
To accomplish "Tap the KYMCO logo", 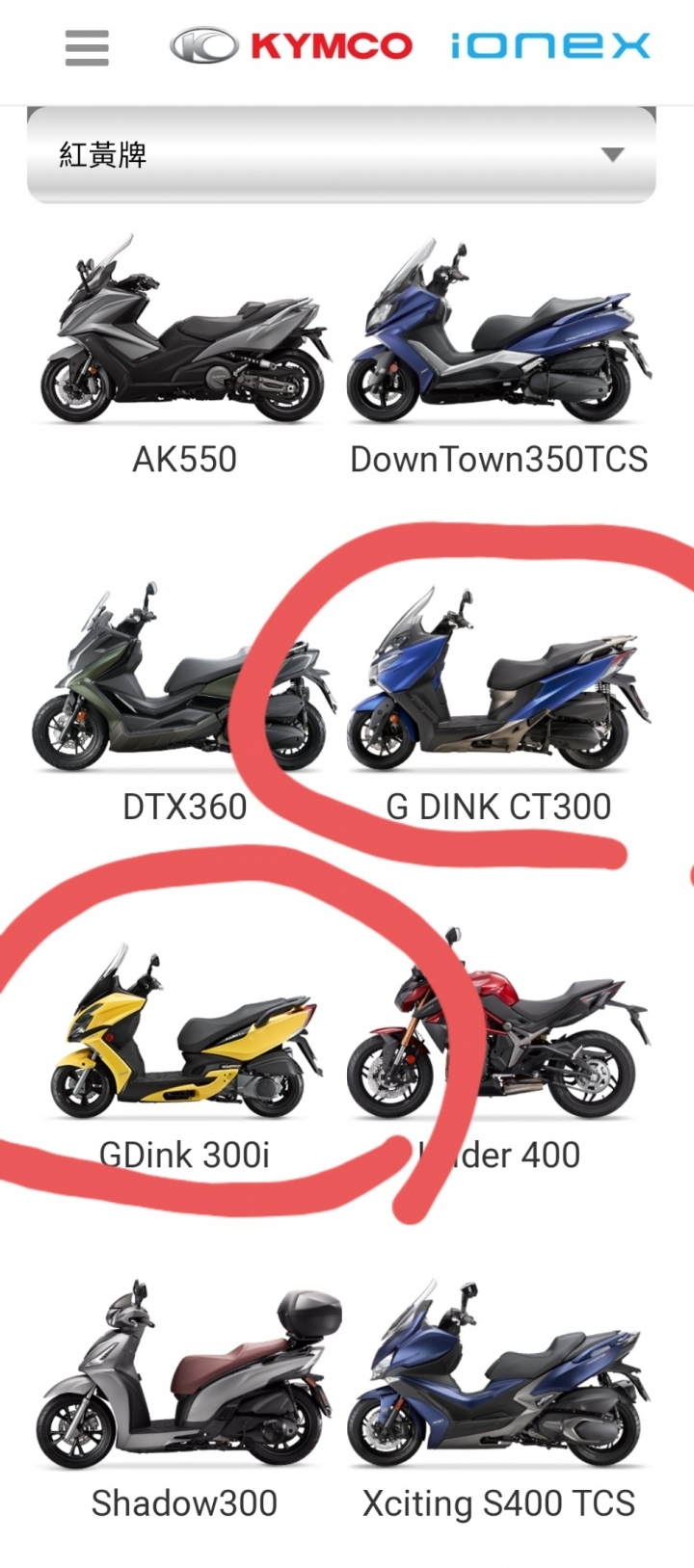I will 291,45.
